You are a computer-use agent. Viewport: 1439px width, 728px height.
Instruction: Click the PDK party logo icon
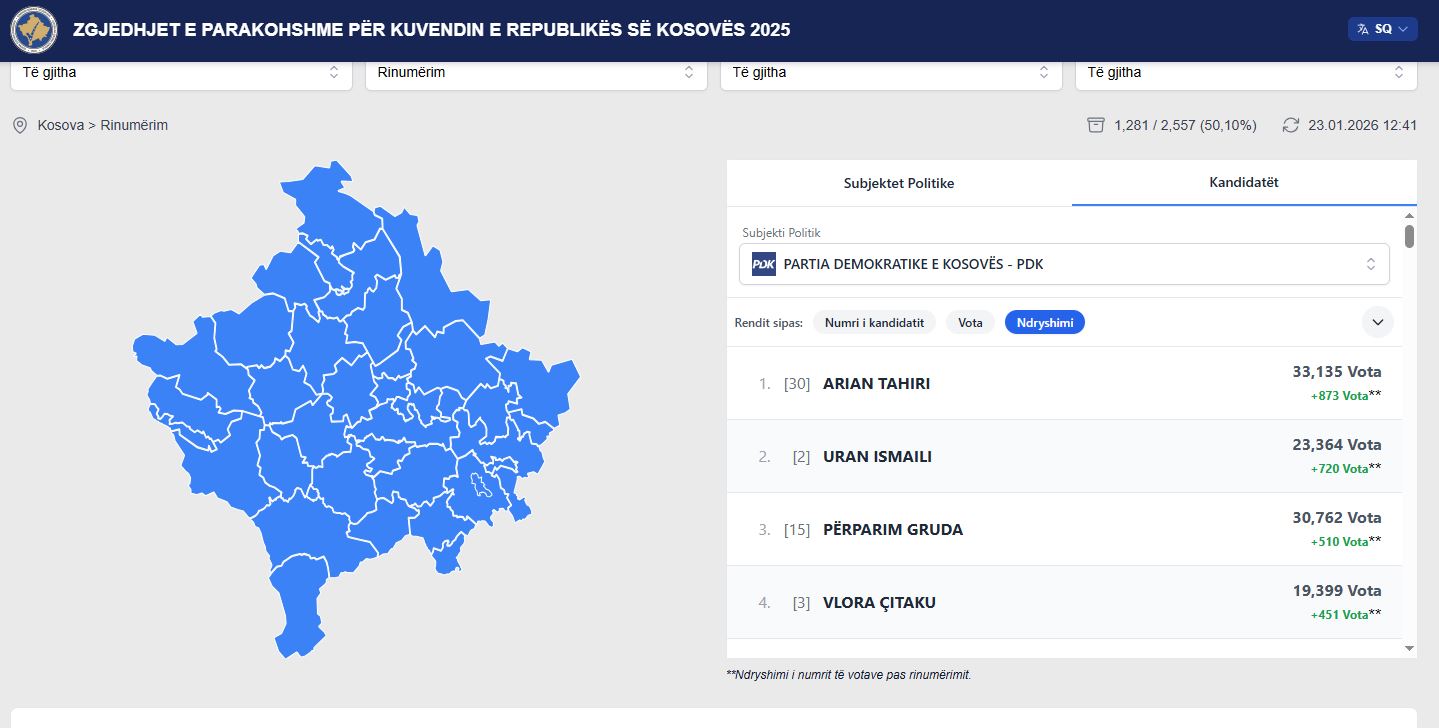pos(764,265)
